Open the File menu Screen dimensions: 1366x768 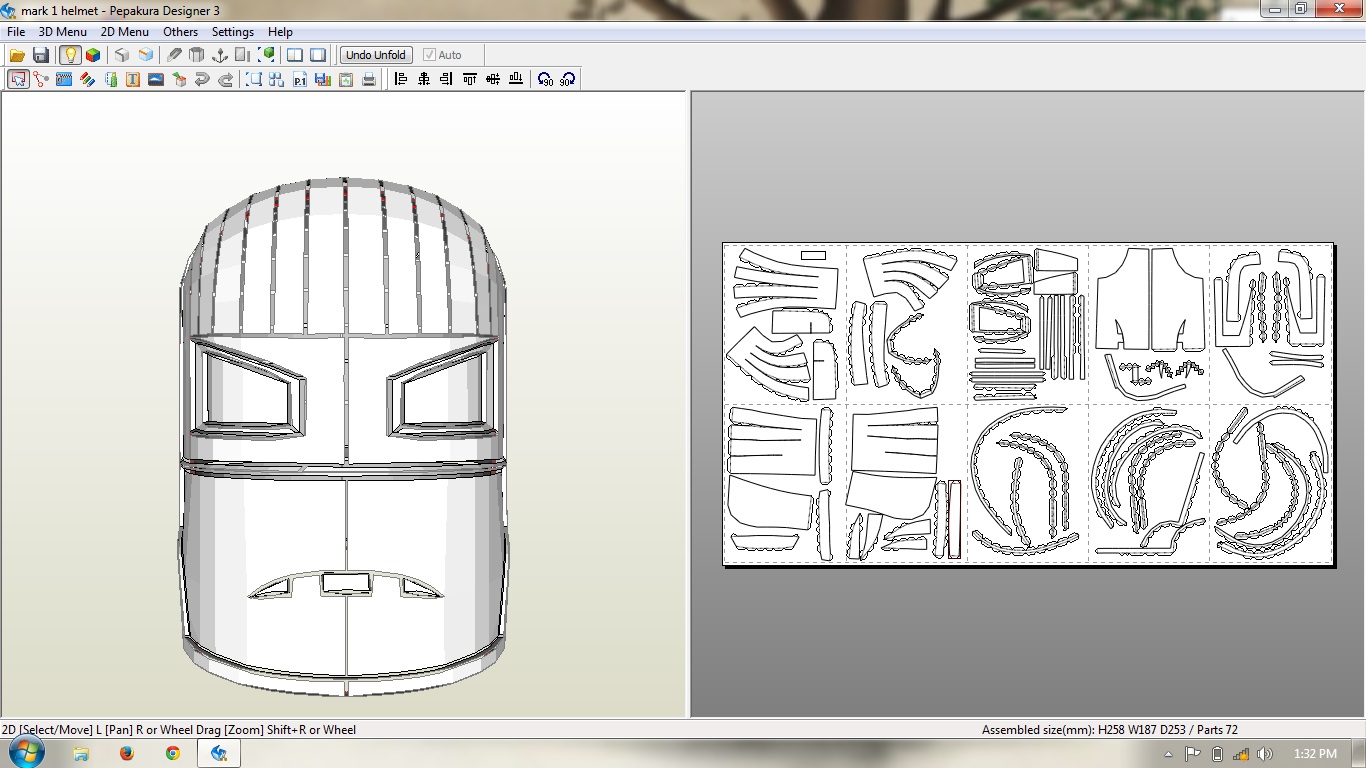(x=16, y=32)
